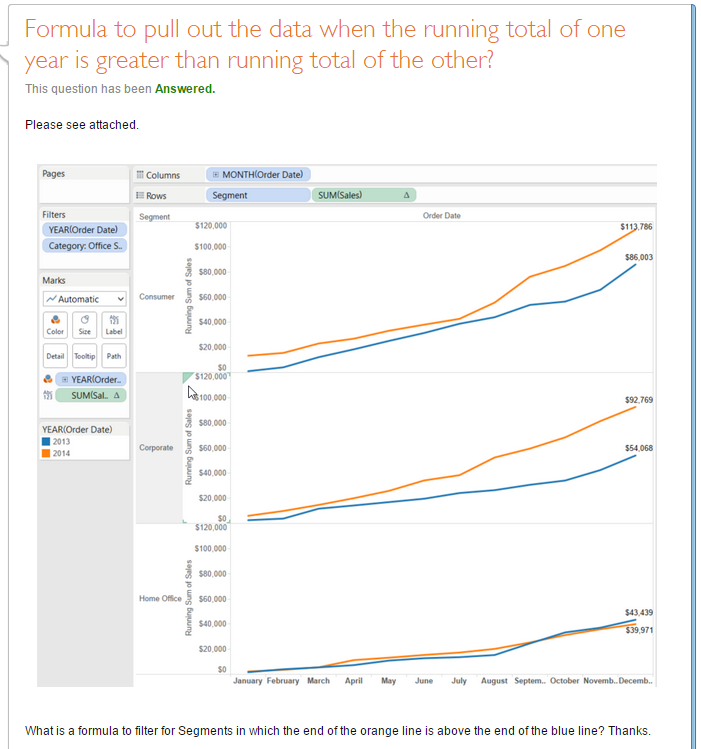Click the SUM(Sales) pill on Rows shelf
701x749 pixels.
click(x=364, y=195)
